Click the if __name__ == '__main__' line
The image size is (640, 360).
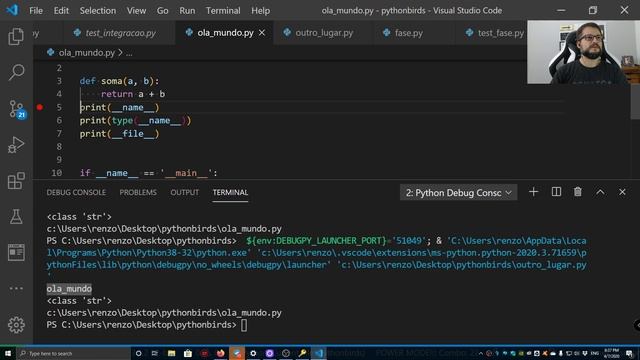click(149, 173)
